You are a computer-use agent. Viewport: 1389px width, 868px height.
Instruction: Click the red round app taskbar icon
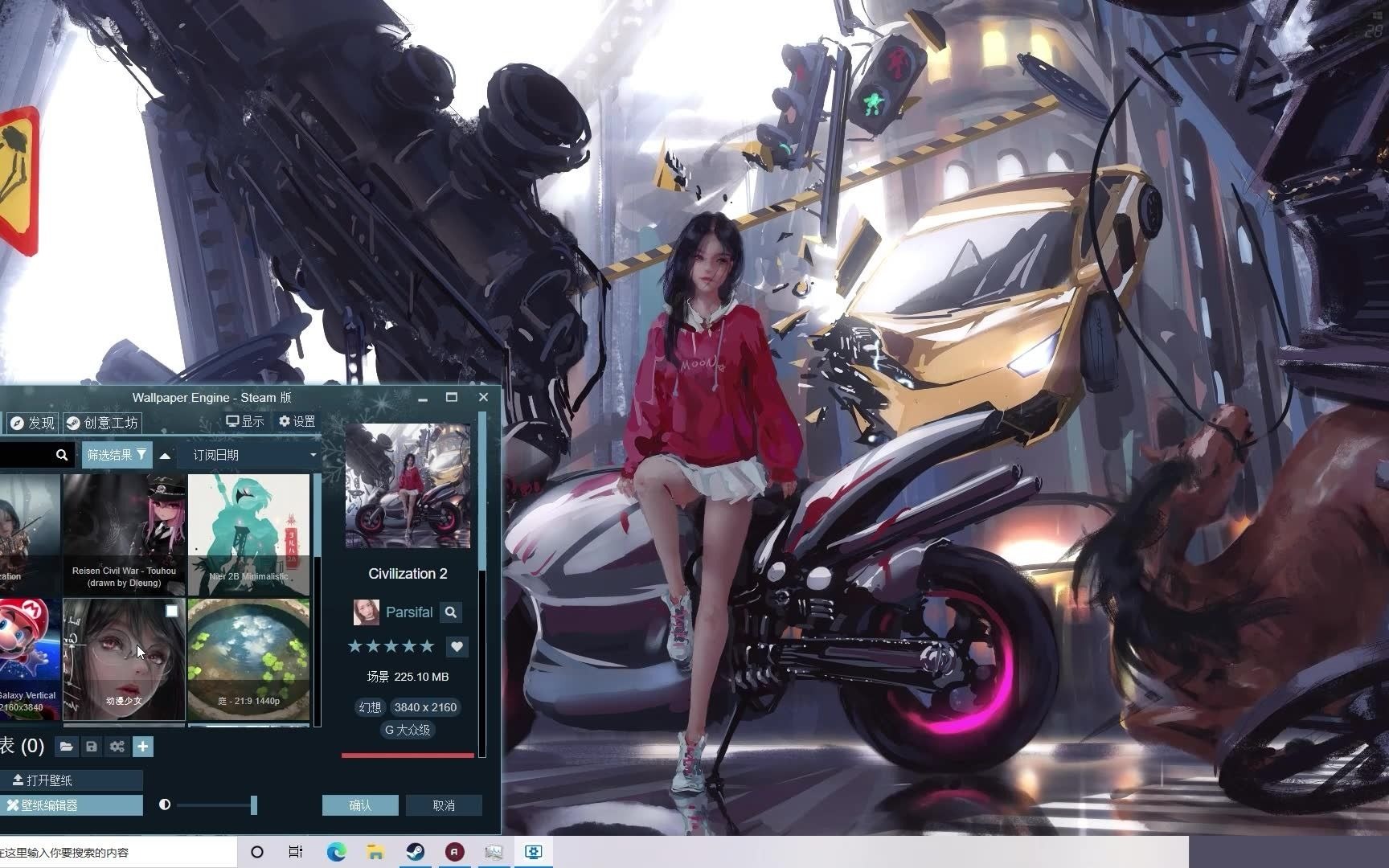(454, 852)
